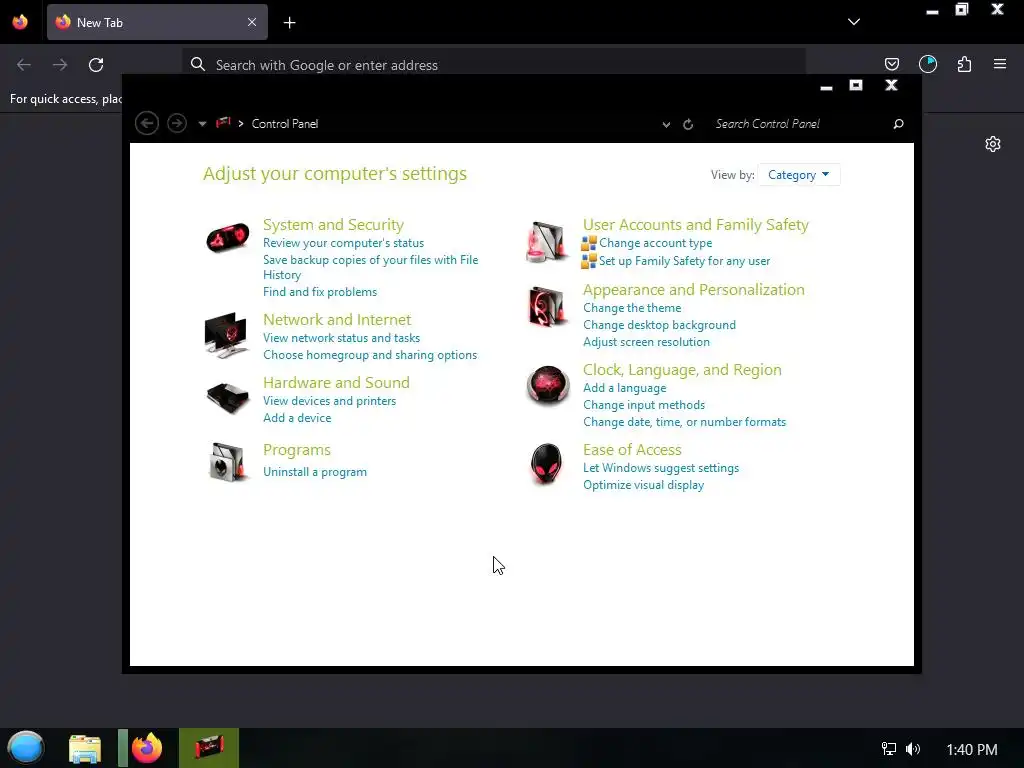This screenshot has height=768, width=1024.
Task: Expand the recent locations dropdown arrow
Action: pyautogui.click(x=202, y=124)
